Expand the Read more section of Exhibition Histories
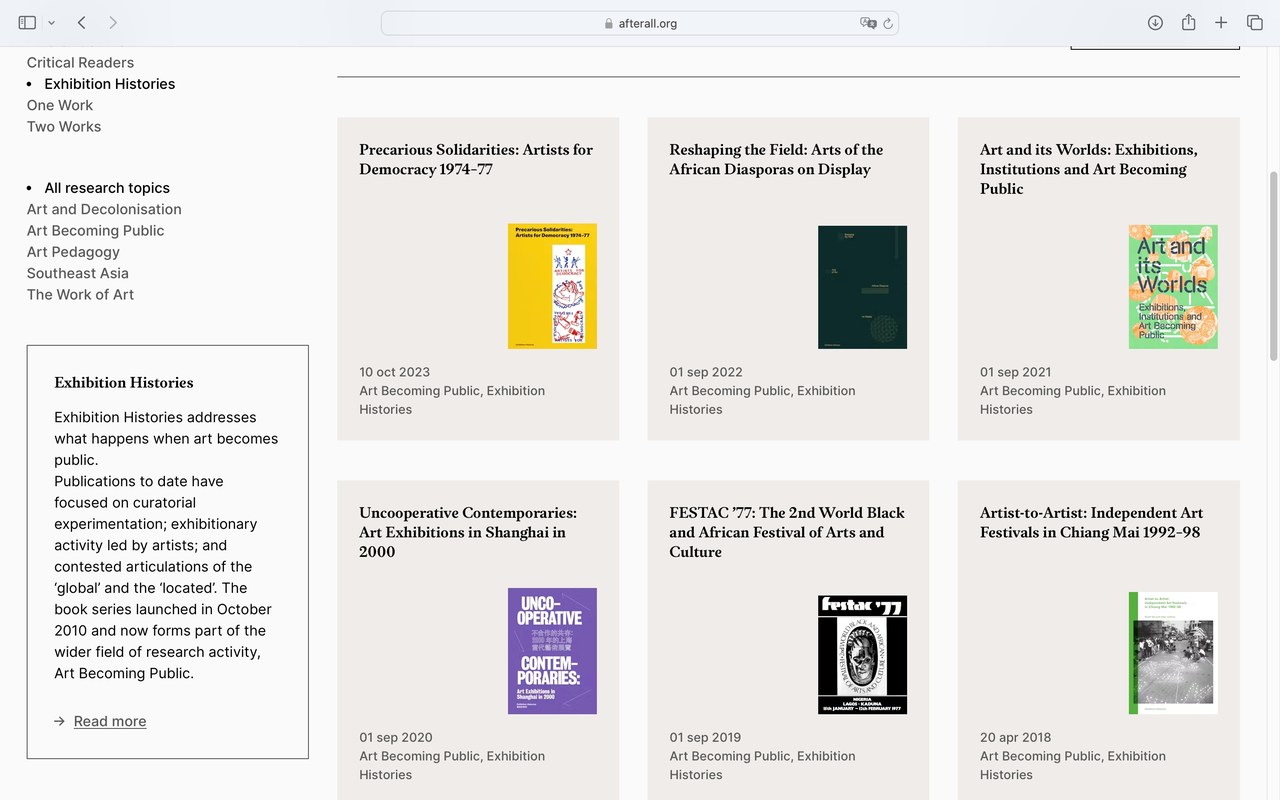This screenshot has height=800, width=1280. click(109, 721)
